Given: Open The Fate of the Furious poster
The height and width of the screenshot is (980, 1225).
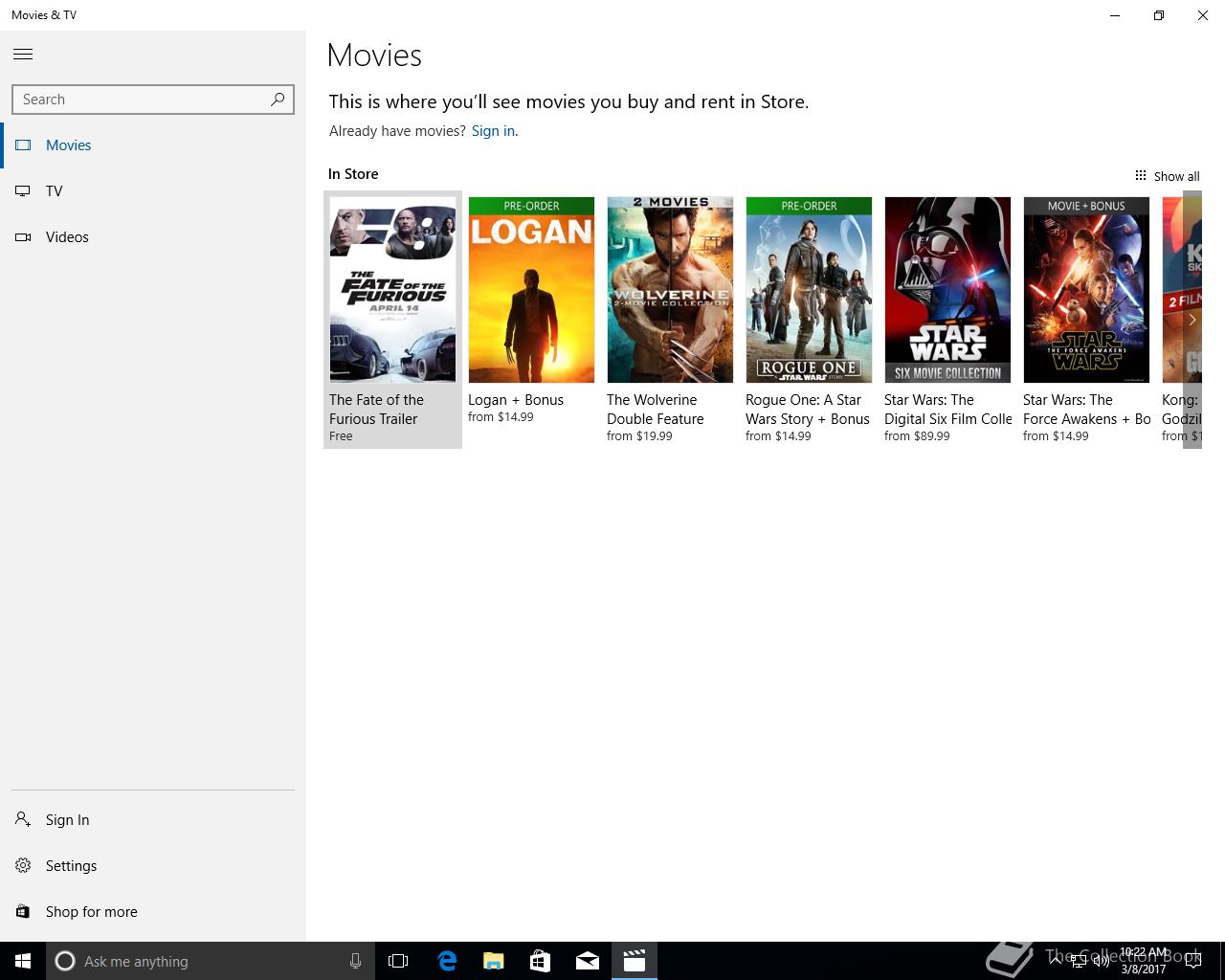Looking at the screenshot, I should pos(392,290).
